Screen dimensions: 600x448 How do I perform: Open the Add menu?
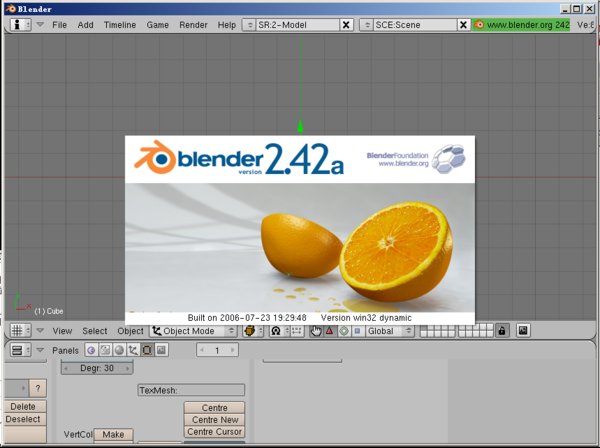(x=85, y=25)
